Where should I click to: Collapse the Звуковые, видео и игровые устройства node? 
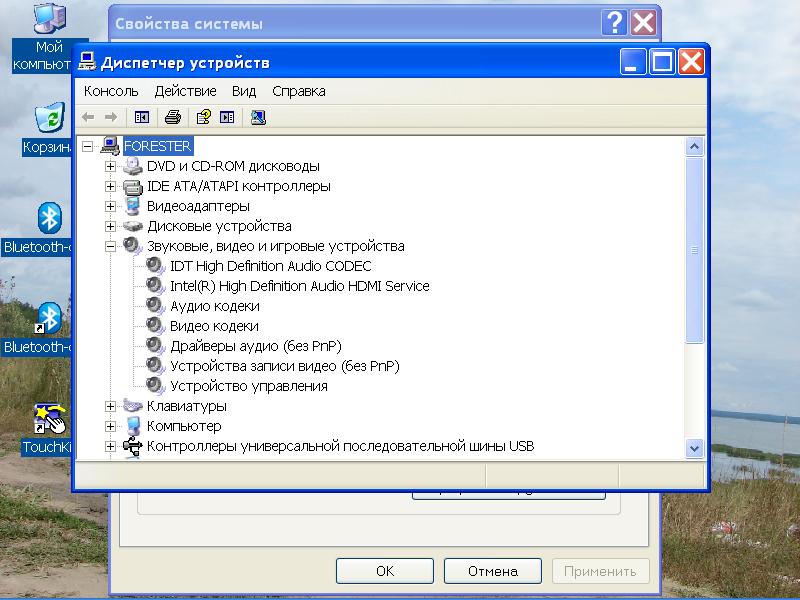click(111, 246)
